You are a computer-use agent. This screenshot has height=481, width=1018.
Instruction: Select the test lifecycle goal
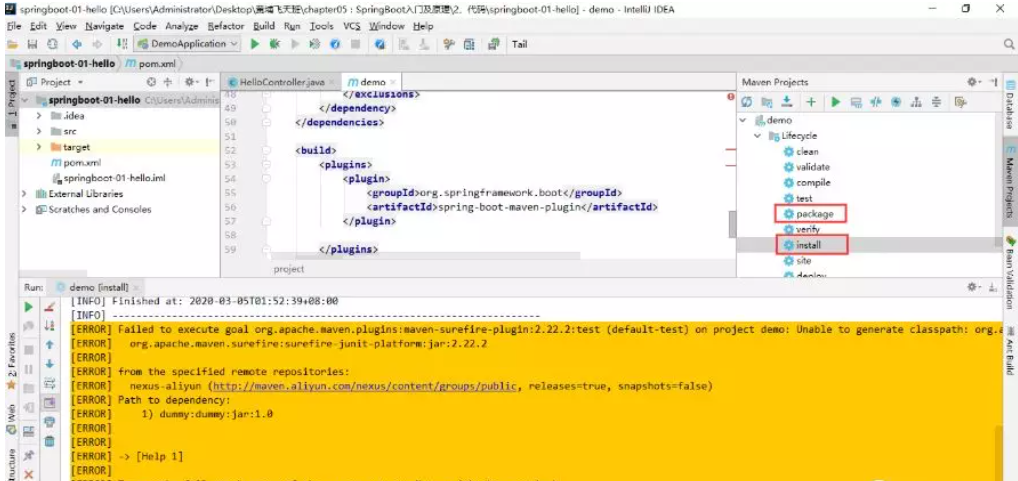click(x=798, y=198)
